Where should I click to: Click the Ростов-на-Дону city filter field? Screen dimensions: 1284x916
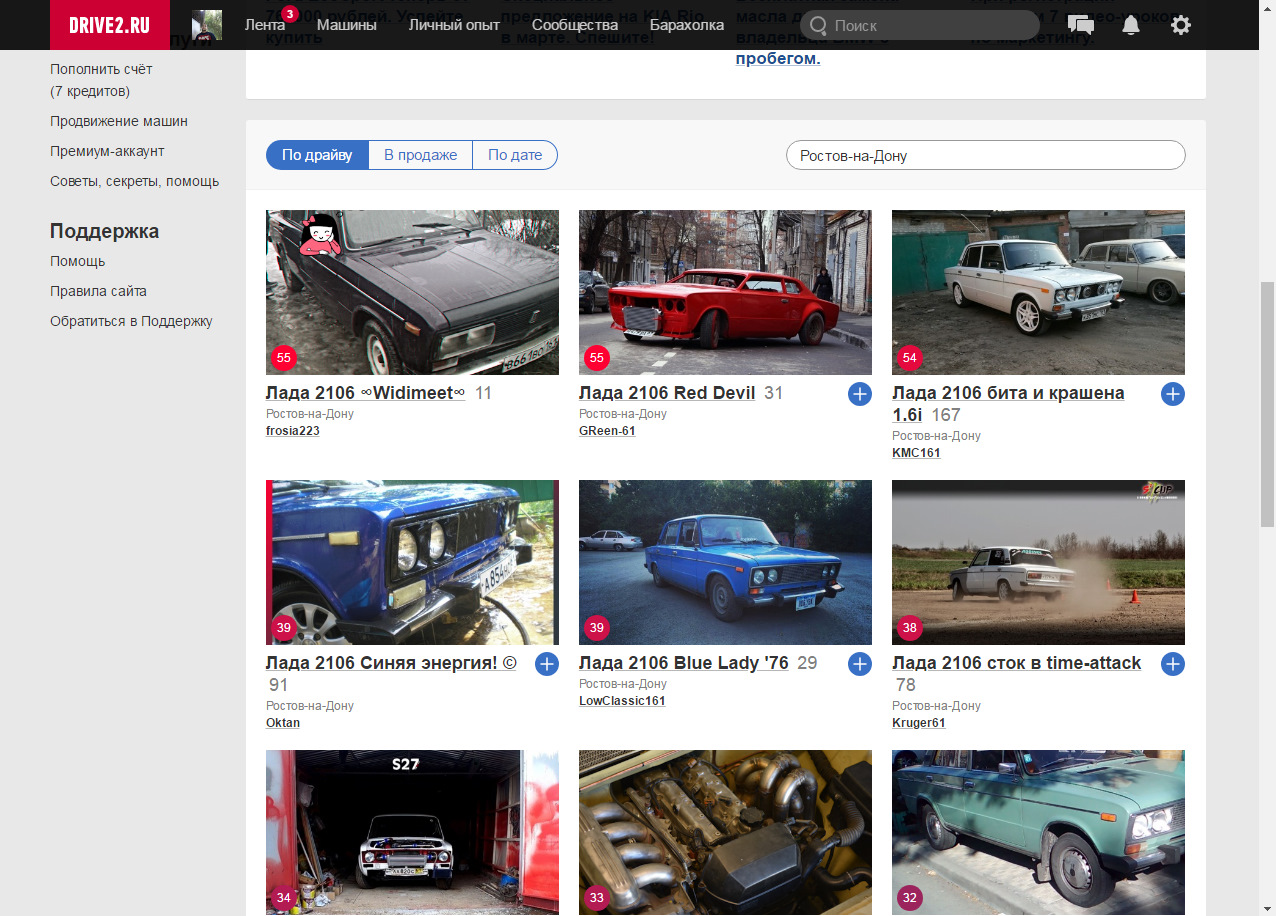pos(986,155)
